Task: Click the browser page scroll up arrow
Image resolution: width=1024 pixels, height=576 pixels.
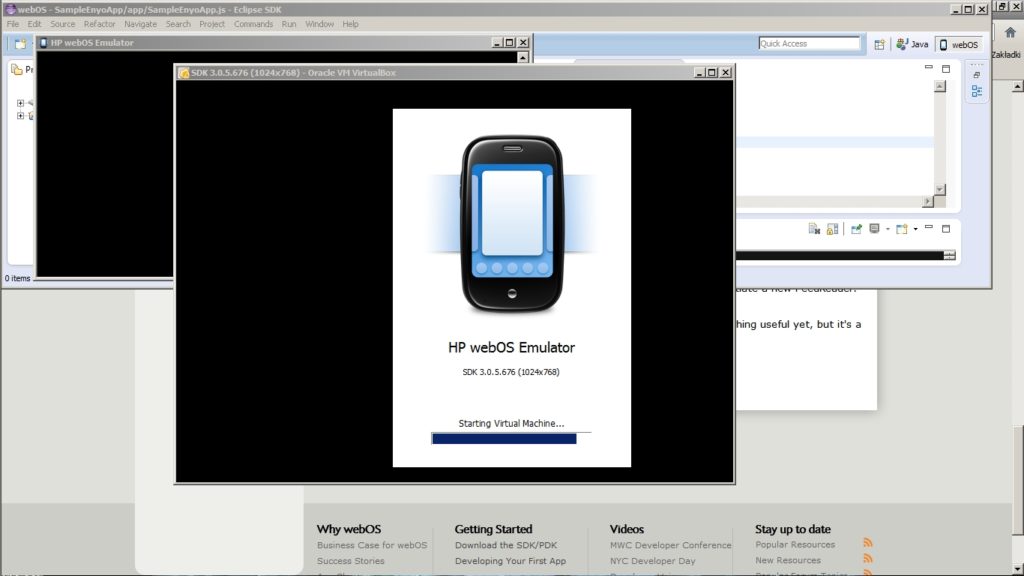Action: tap(1018, 86)
